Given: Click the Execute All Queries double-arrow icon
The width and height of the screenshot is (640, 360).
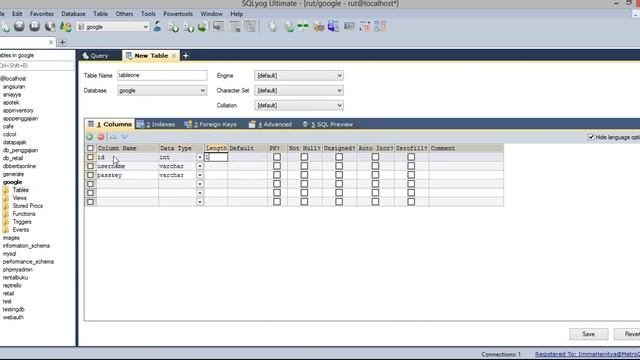Looking at the screenshot, I should pyautogui.click(x=35, y=27).
